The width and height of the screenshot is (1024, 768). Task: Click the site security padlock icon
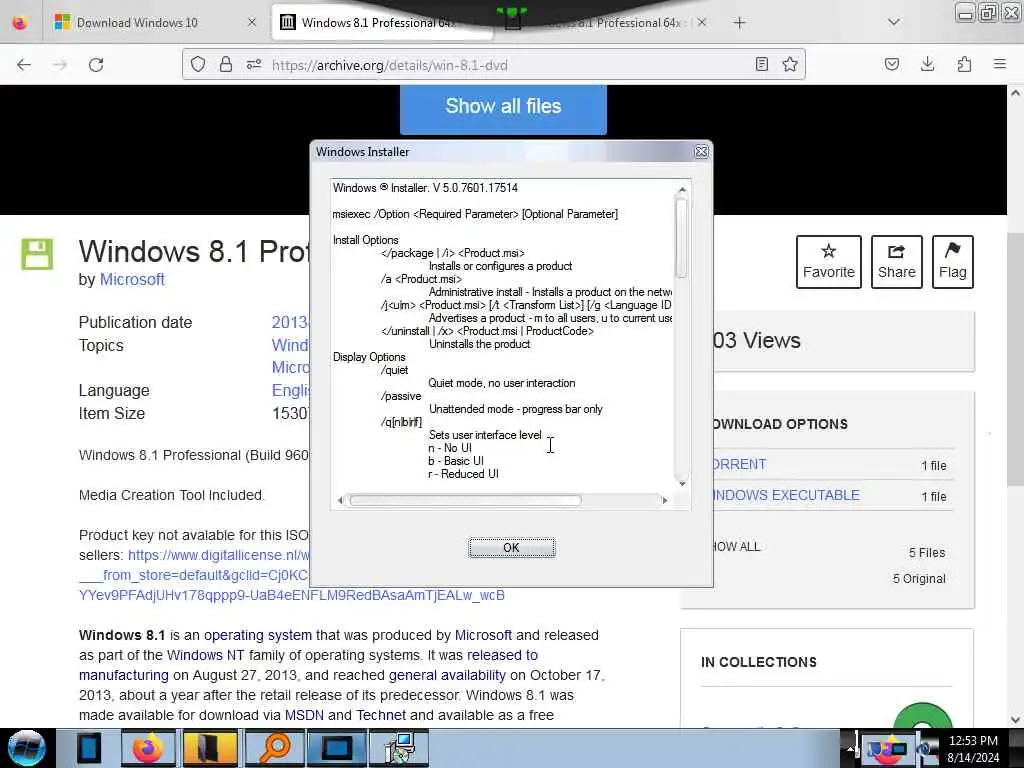coord(226,64)
